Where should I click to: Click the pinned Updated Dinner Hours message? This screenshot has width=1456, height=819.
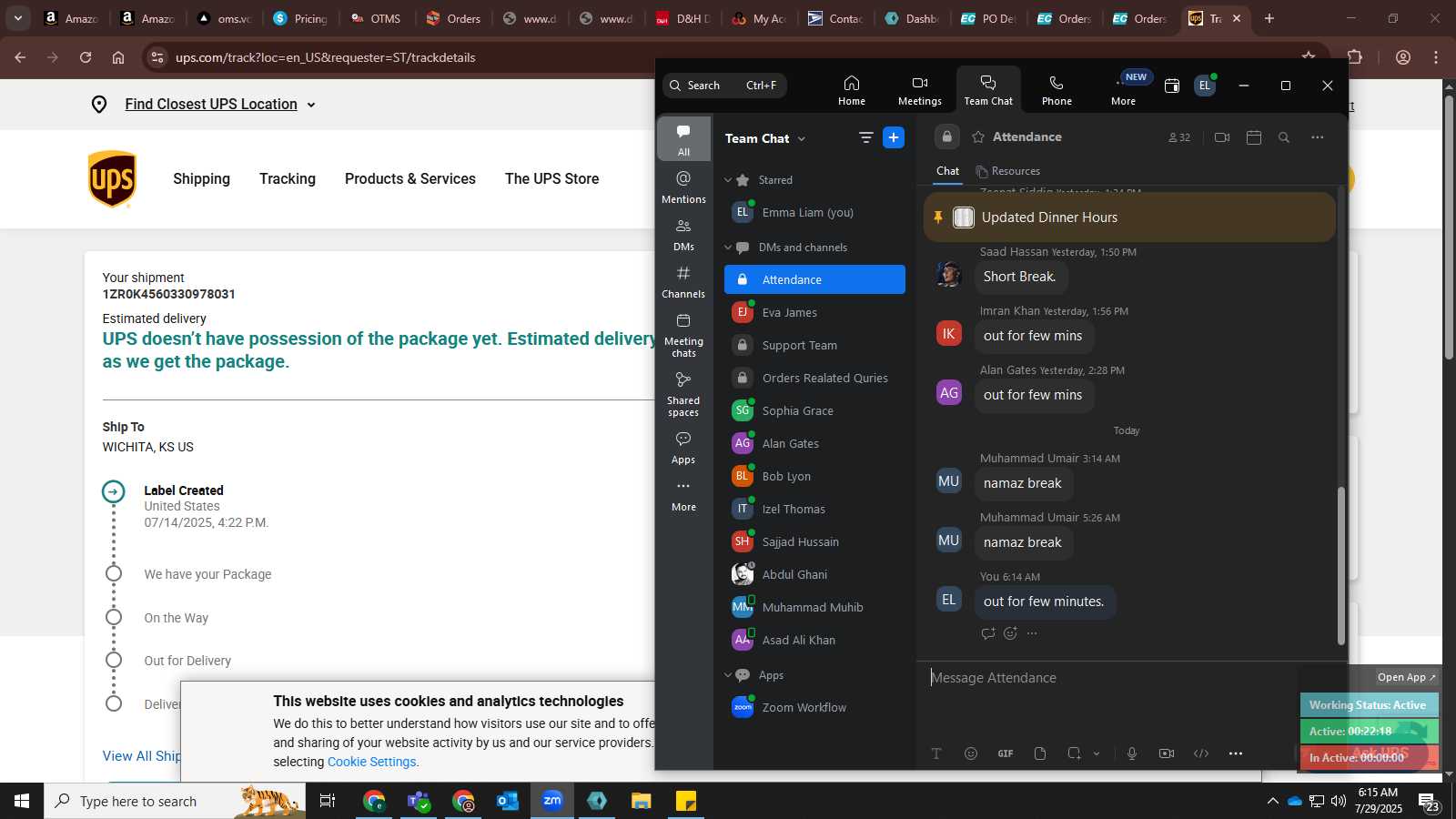[1129, 217]
